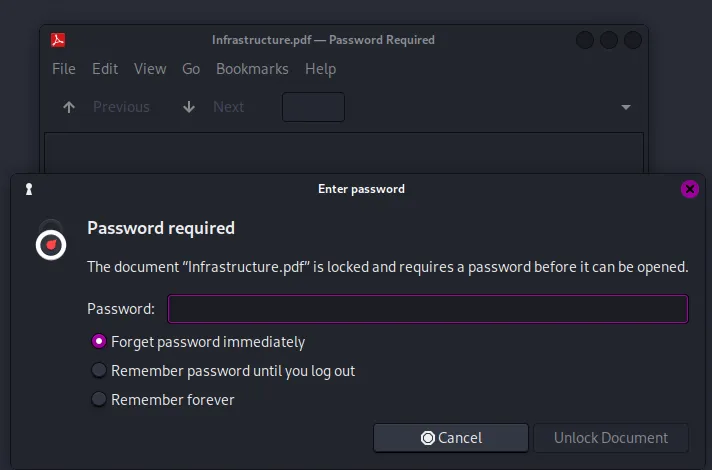The image size is (712, 470).
Task: Click the Previous page up arrow
Action: pos(69,107)
